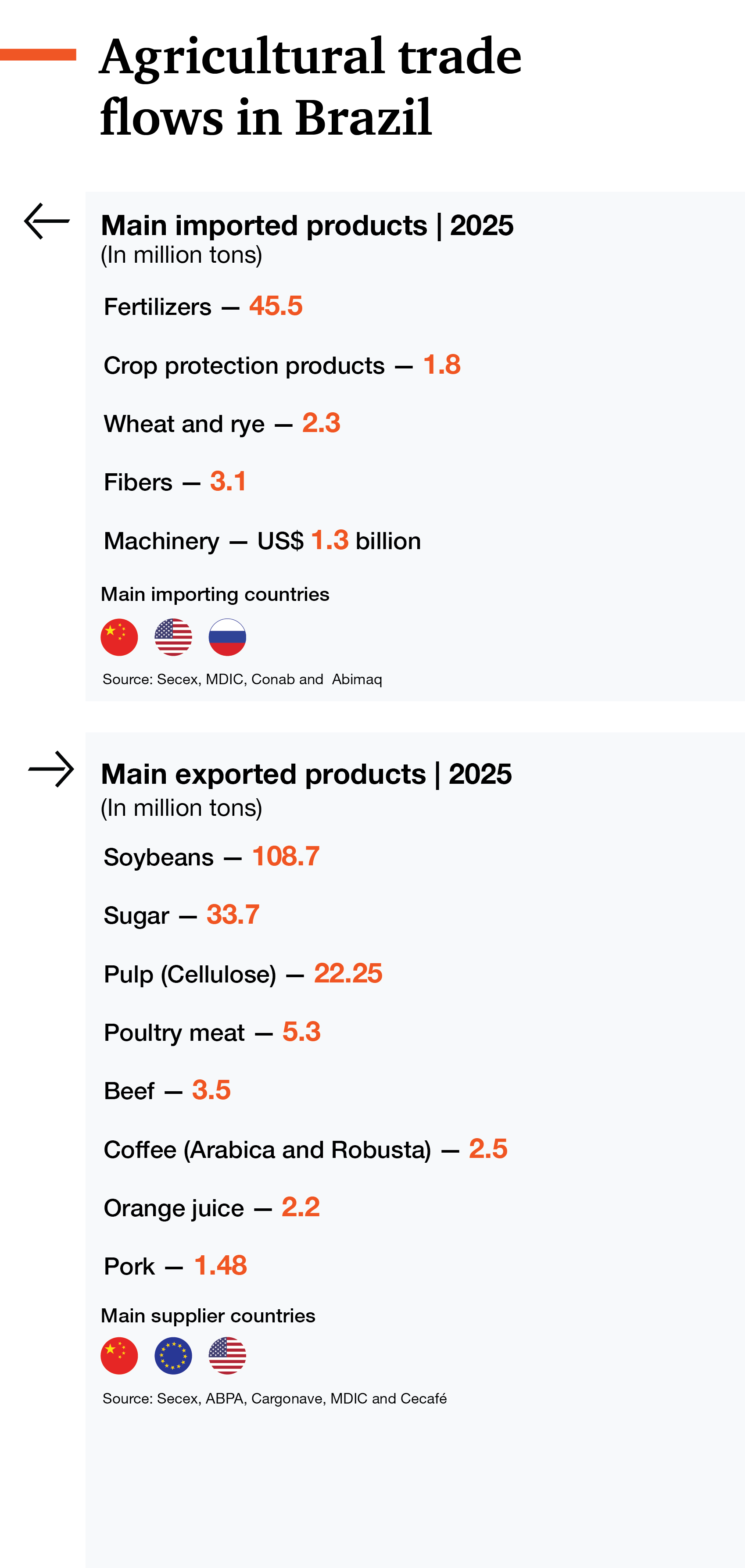The height and width of the screenshot is (1568, 745).
Task: Click the orange bar beside the title
Action: coord(38,55)
